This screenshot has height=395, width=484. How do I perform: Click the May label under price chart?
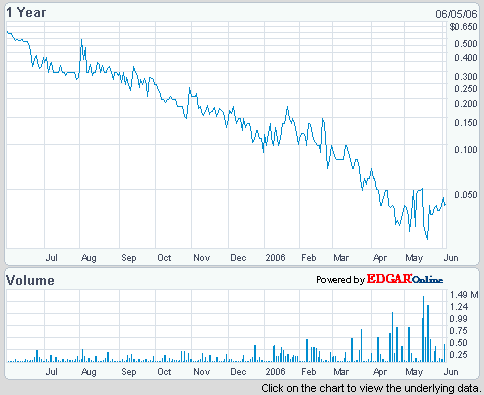(x=414, y=258)
